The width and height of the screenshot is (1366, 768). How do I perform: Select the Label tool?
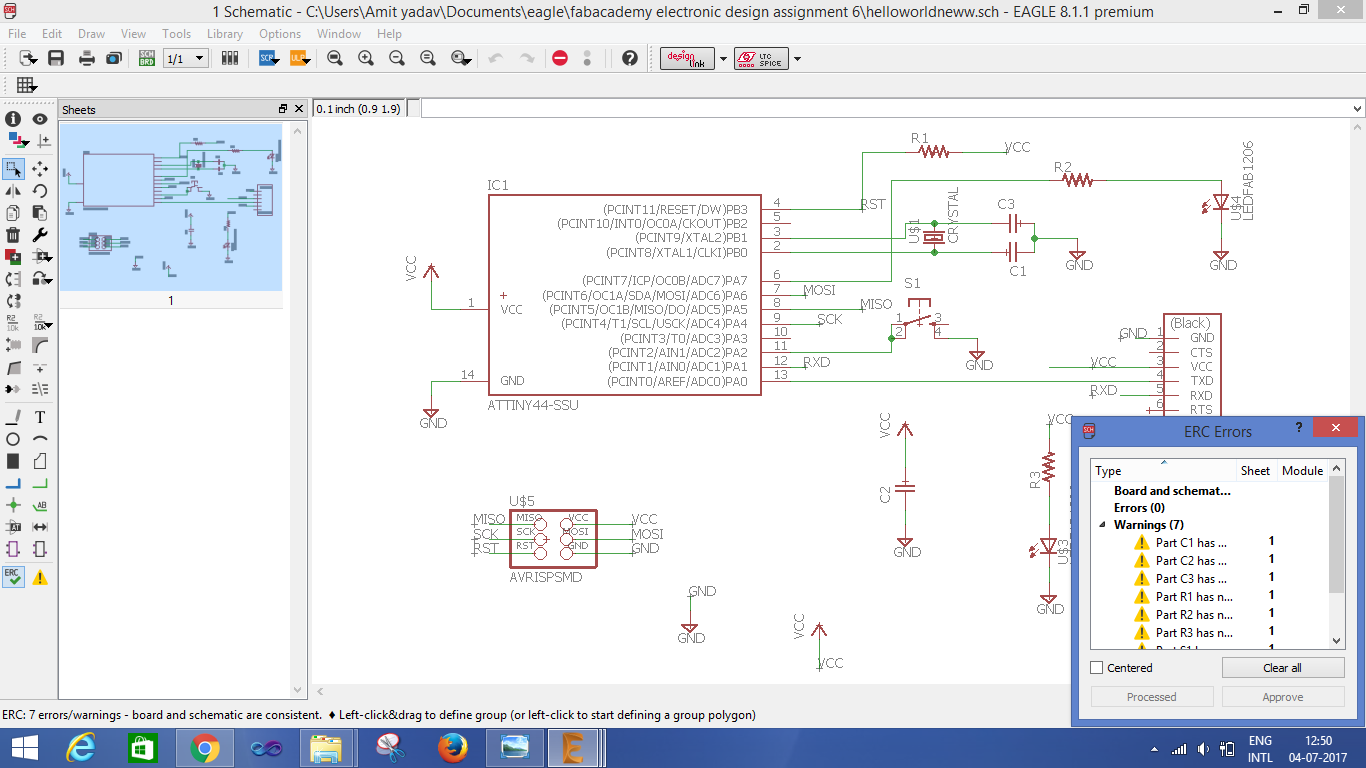(40, 505)
